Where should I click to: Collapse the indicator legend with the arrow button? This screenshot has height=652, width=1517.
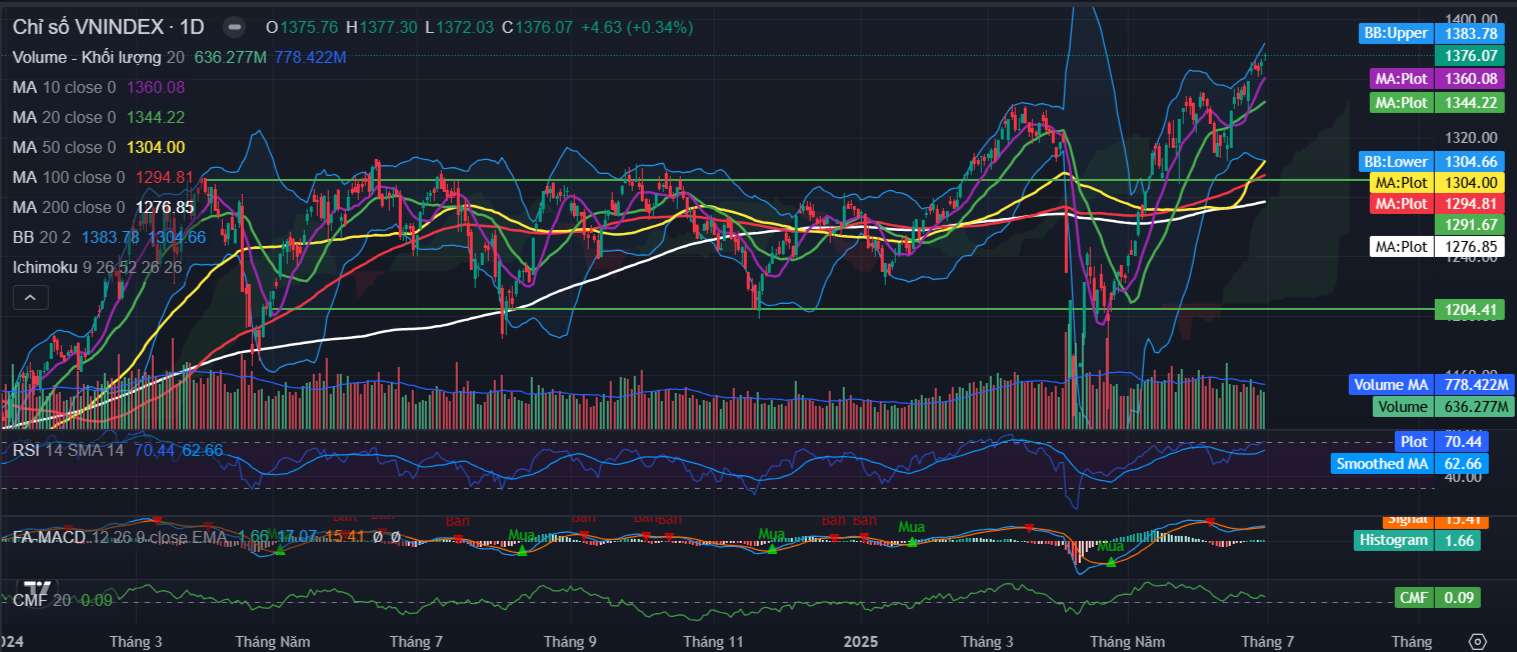point(30,297)
